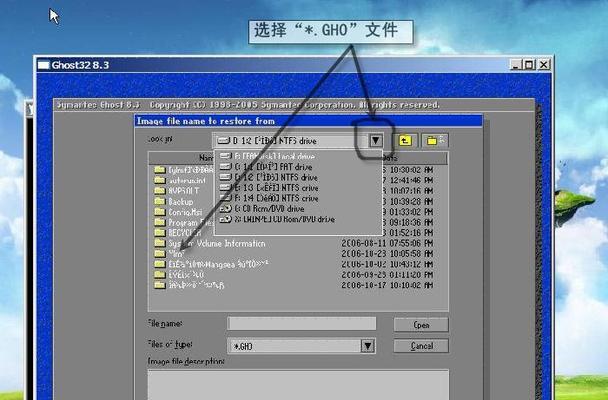Screen dimensions: 608x400
Task: Click the Ghost32 8.3 title bar icon
Action: coord(43,65)
